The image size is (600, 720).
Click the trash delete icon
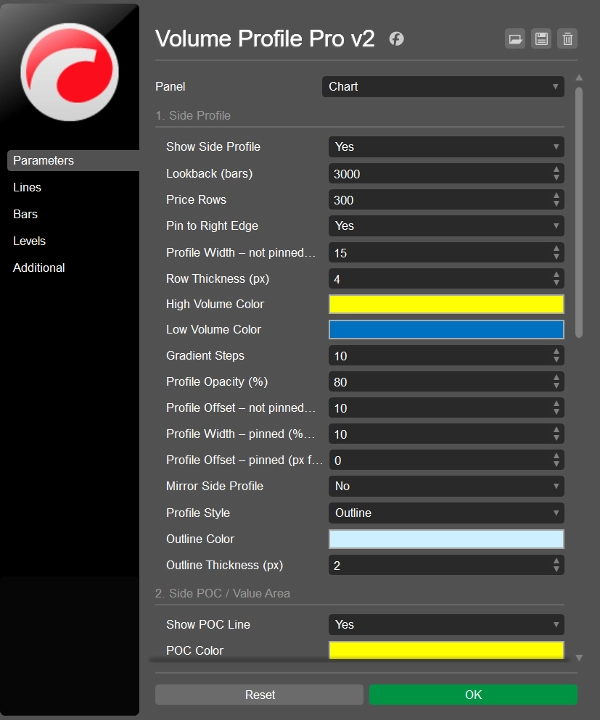[567, 39]
